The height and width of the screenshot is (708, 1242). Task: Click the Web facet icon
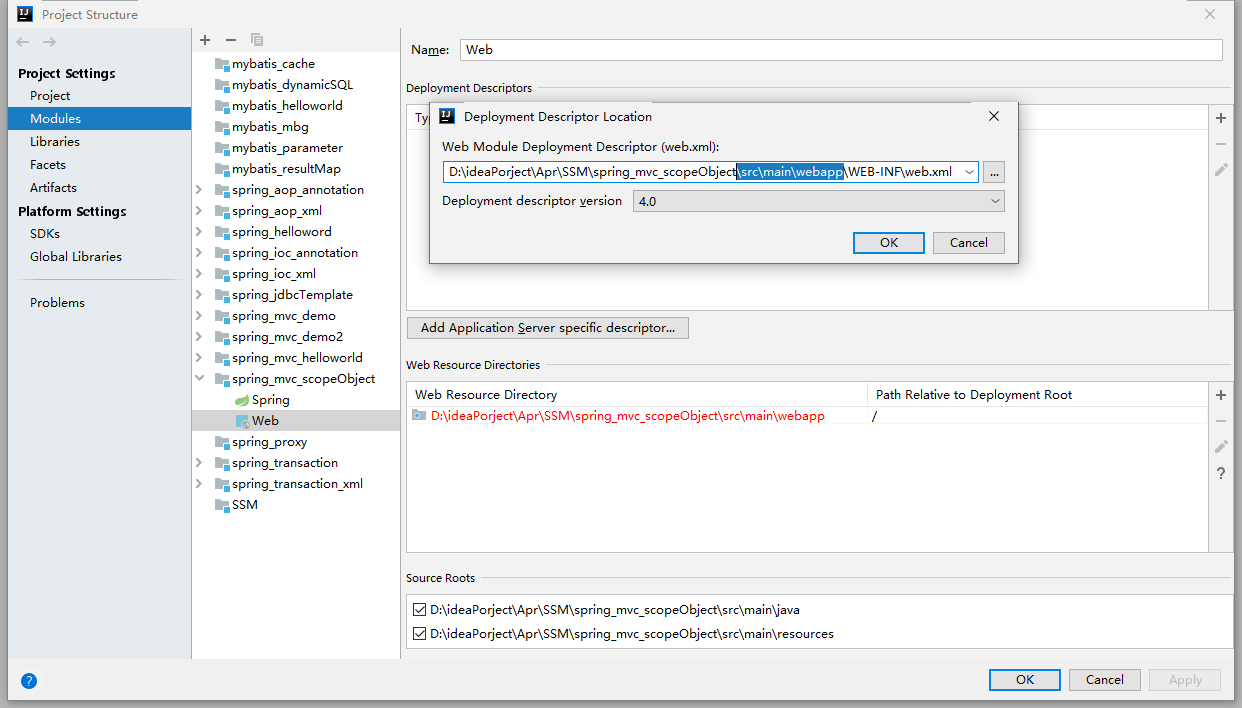tap(242, 421)
